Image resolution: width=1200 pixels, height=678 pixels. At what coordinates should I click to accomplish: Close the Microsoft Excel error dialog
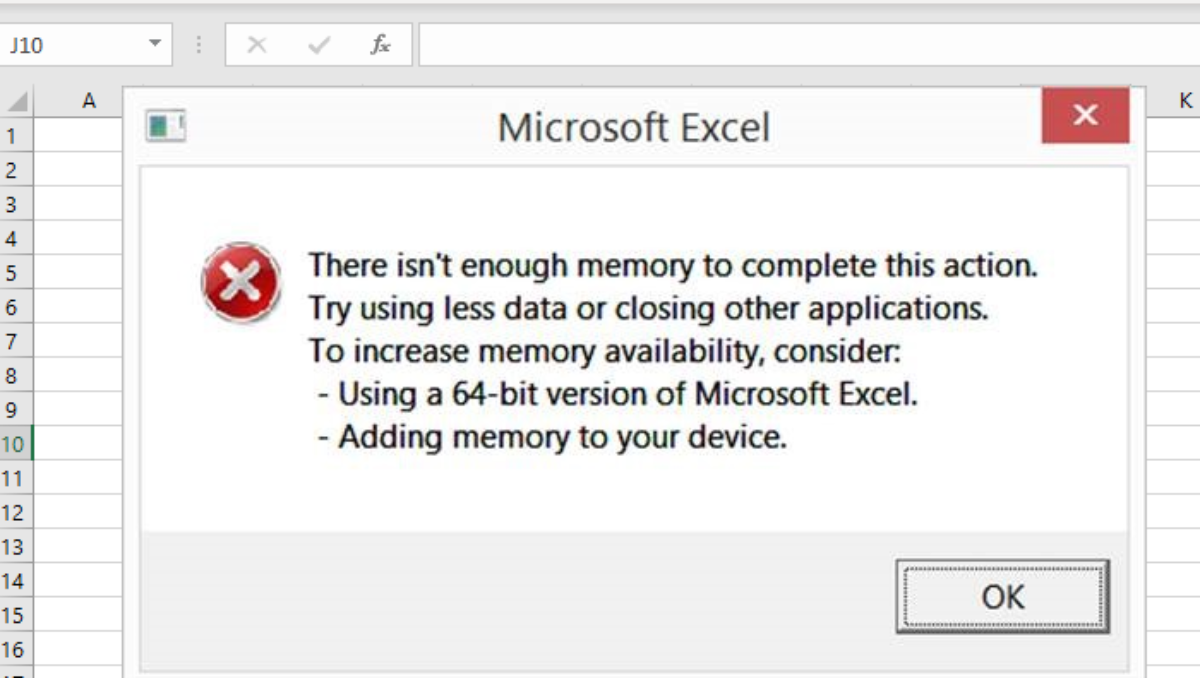tap(1085, 115)
